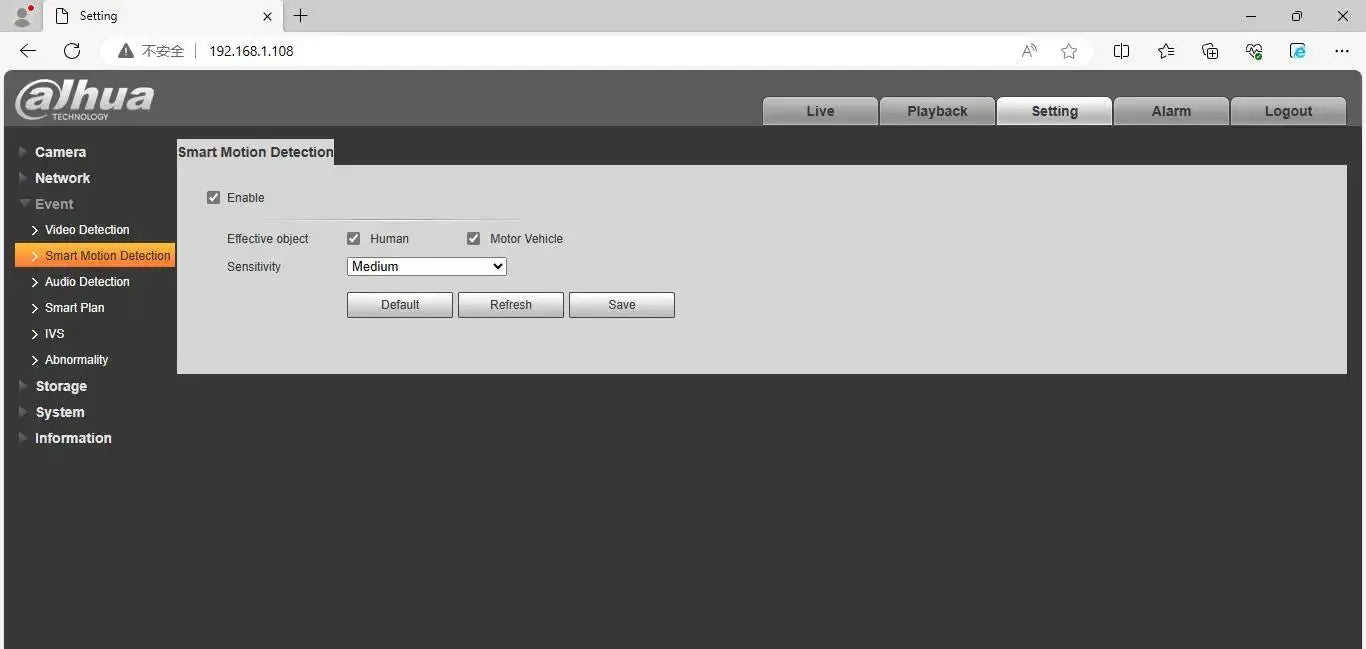Image resolution: width=1366 pixels, height=649 pixels.
Task: Open the Sensitivity dropdown
Action: [x=427, y=267]
